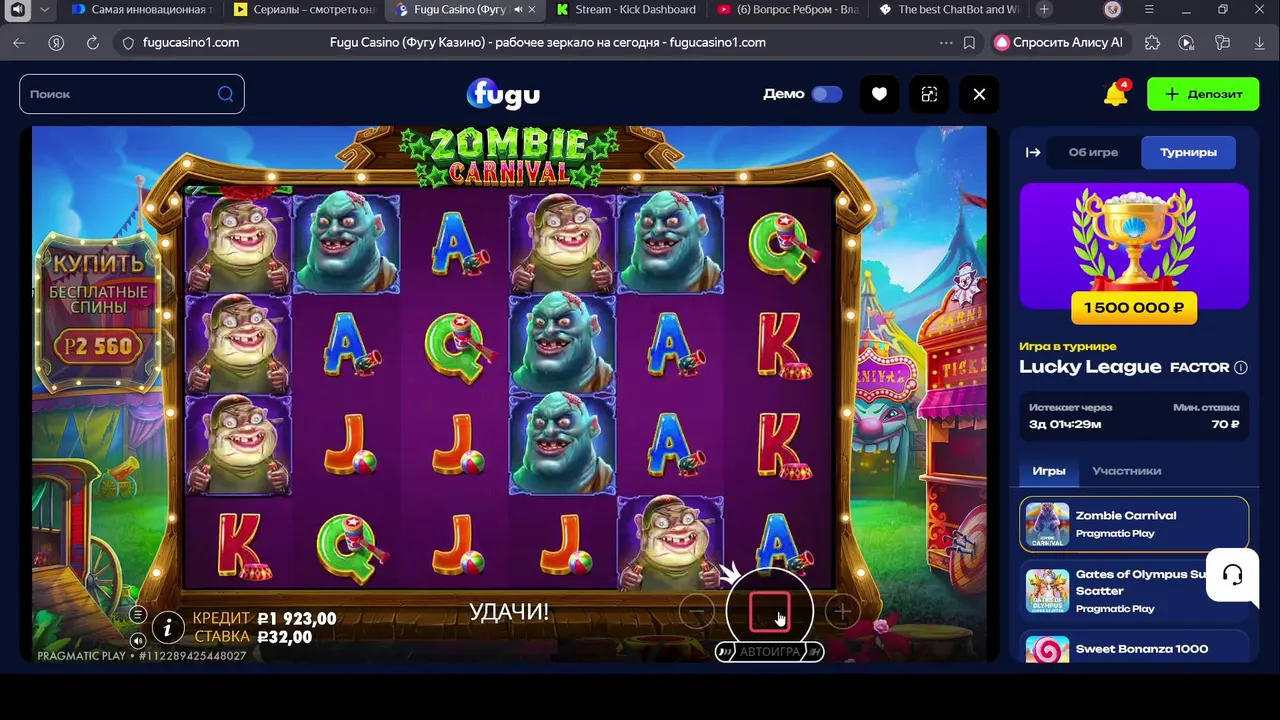Click the search magnifier icon
1280x720 pixels.
tap(225, 94)
